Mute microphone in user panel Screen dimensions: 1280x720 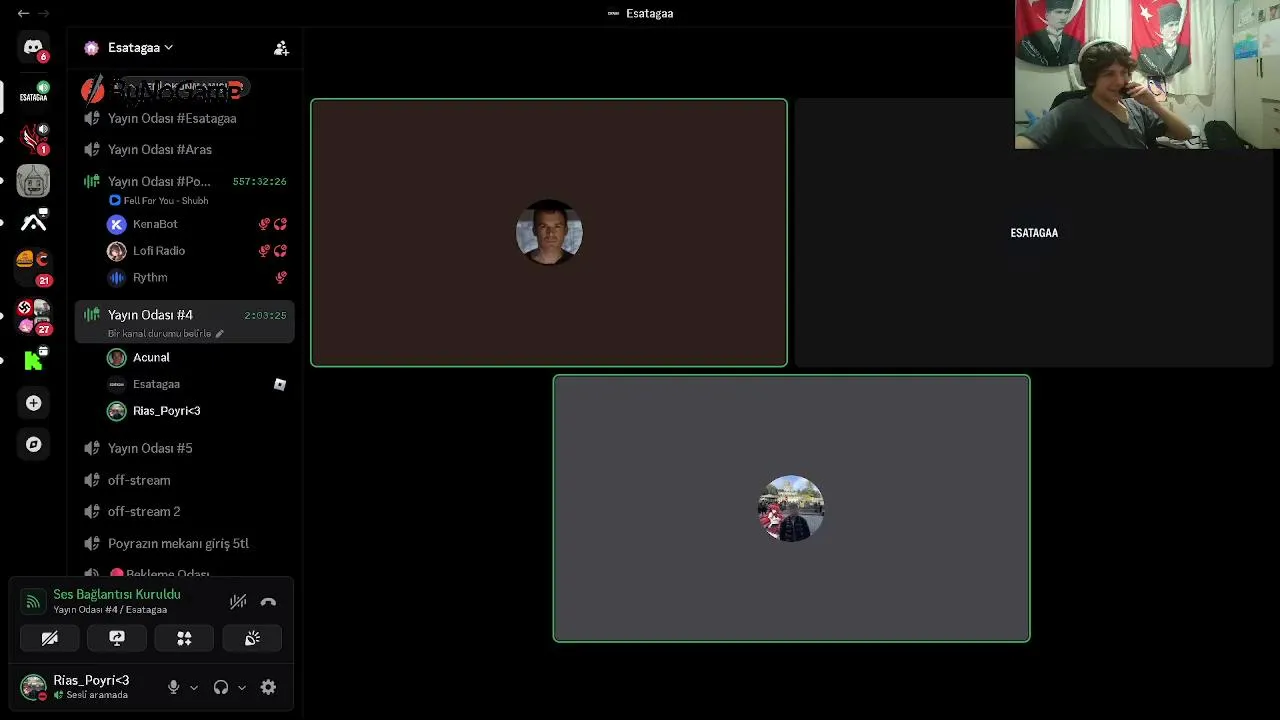point(173,687)
